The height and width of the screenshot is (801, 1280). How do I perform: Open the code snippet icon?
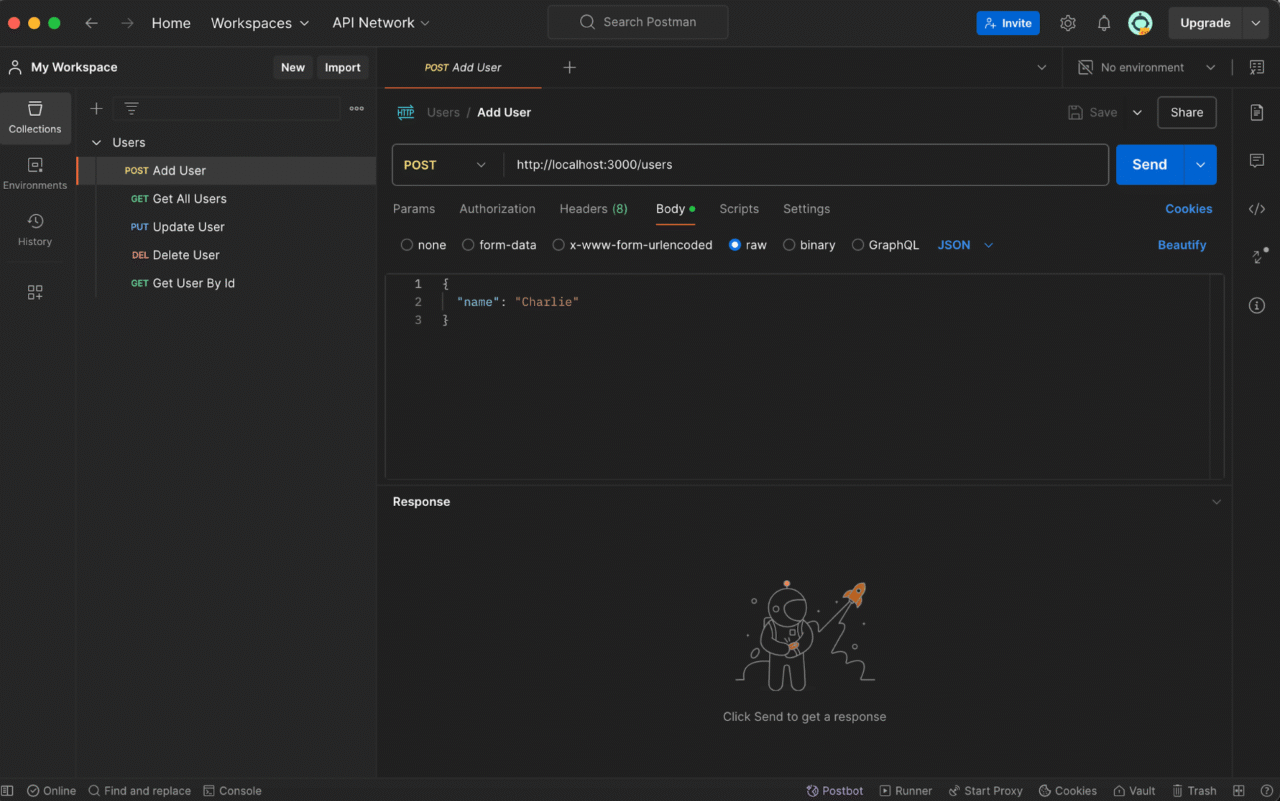click(1257, 209)
